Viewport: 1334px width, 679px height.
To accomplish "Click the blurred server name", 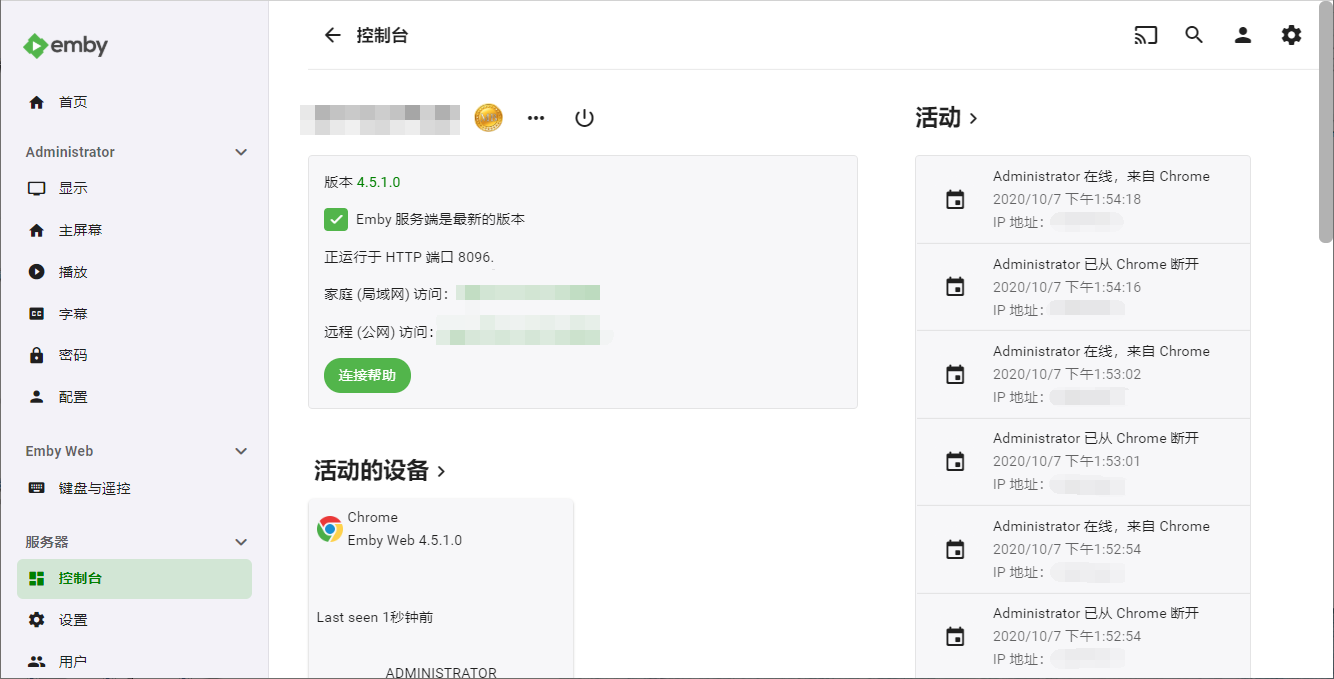I will 380,119.
